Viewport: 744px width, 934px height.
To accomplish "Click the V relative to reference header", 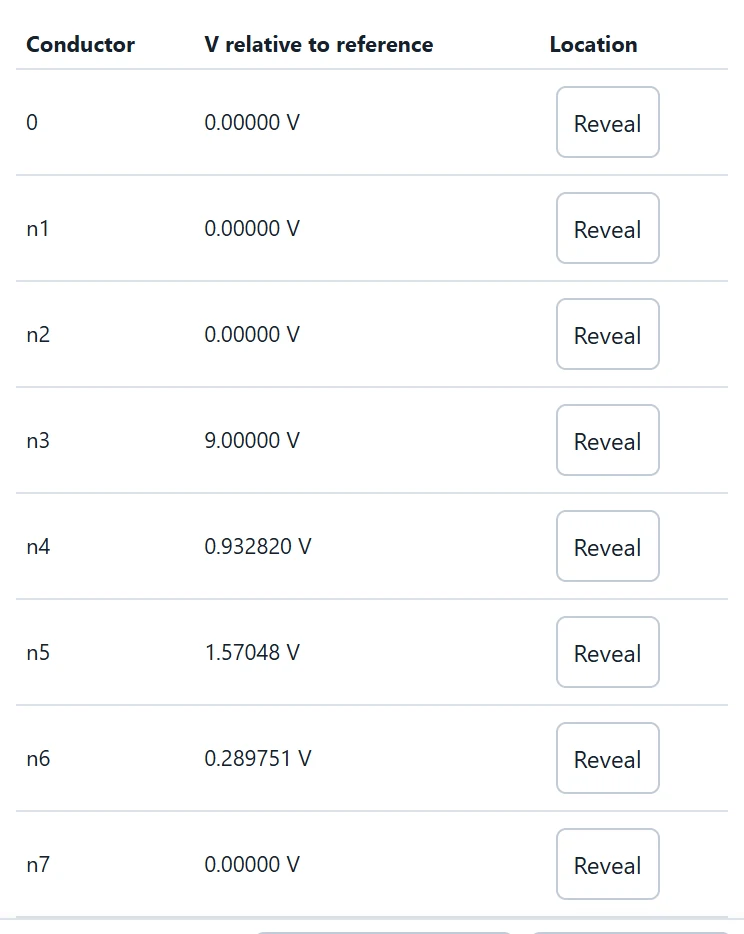I will [x=319, y=45].
